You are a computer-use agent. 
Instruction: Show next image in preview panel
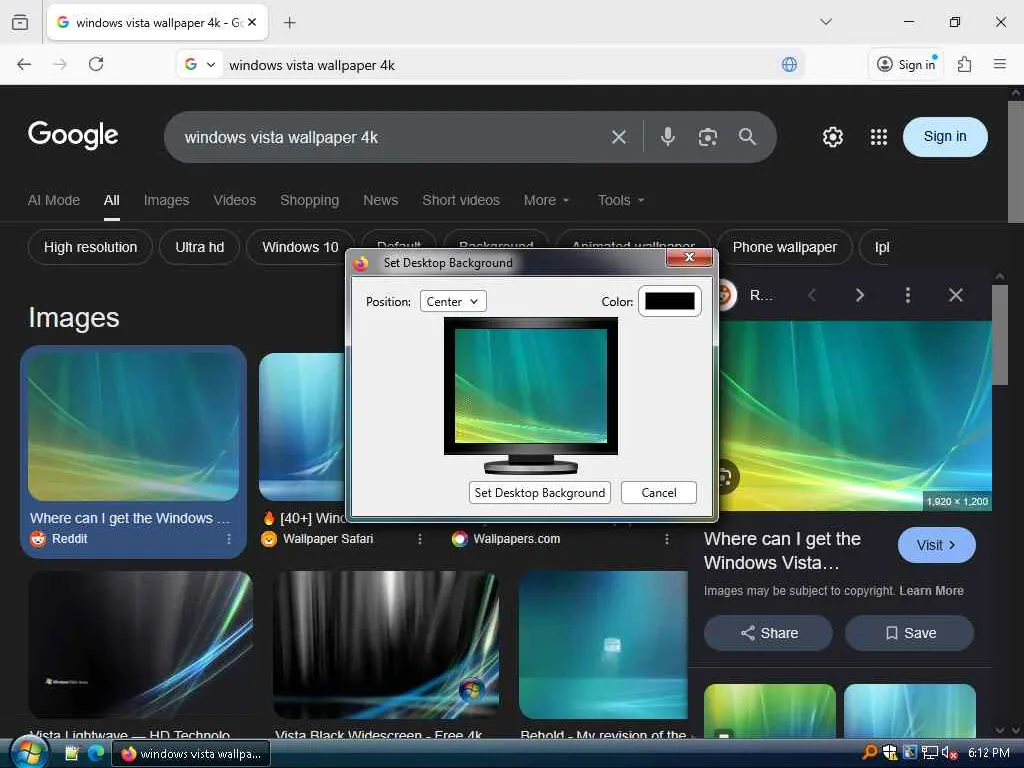point(859,295)
